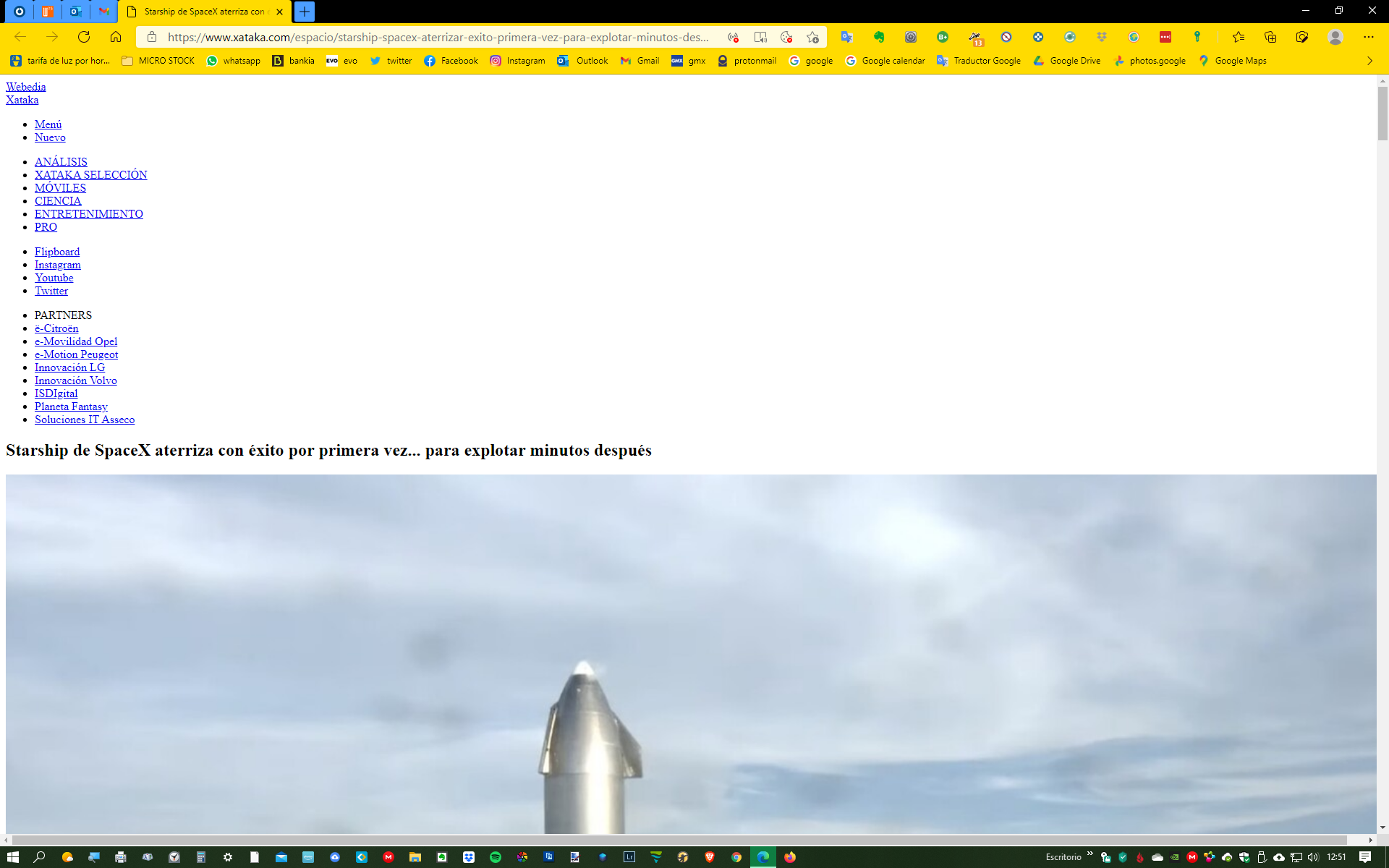Open the Collections icon in toolbar
The width and height of the screenshot is (1389, 868).
(1270, 37)
